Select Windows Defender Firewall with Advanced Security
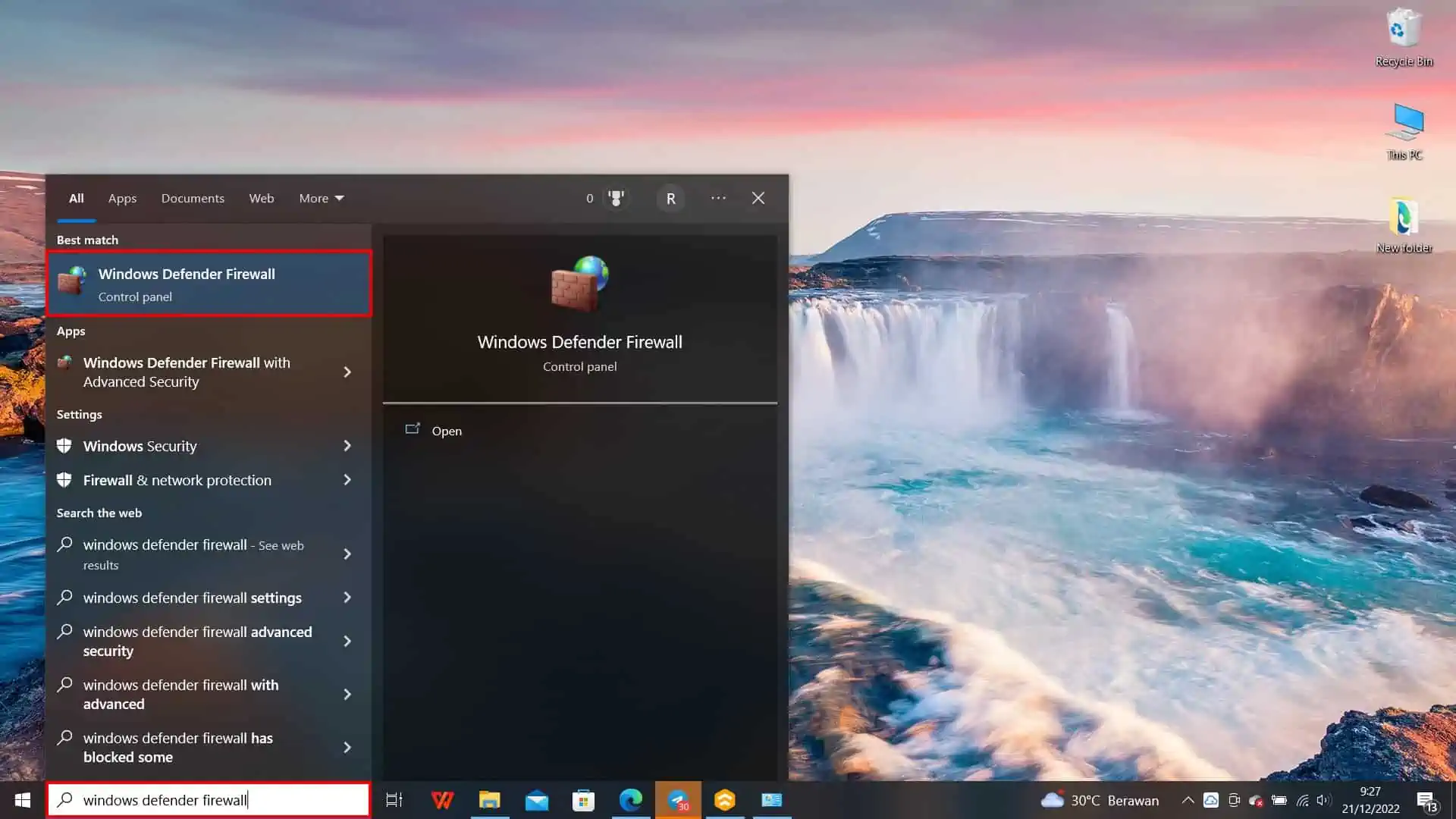The image size is (1456, 819). coord(187,372)
